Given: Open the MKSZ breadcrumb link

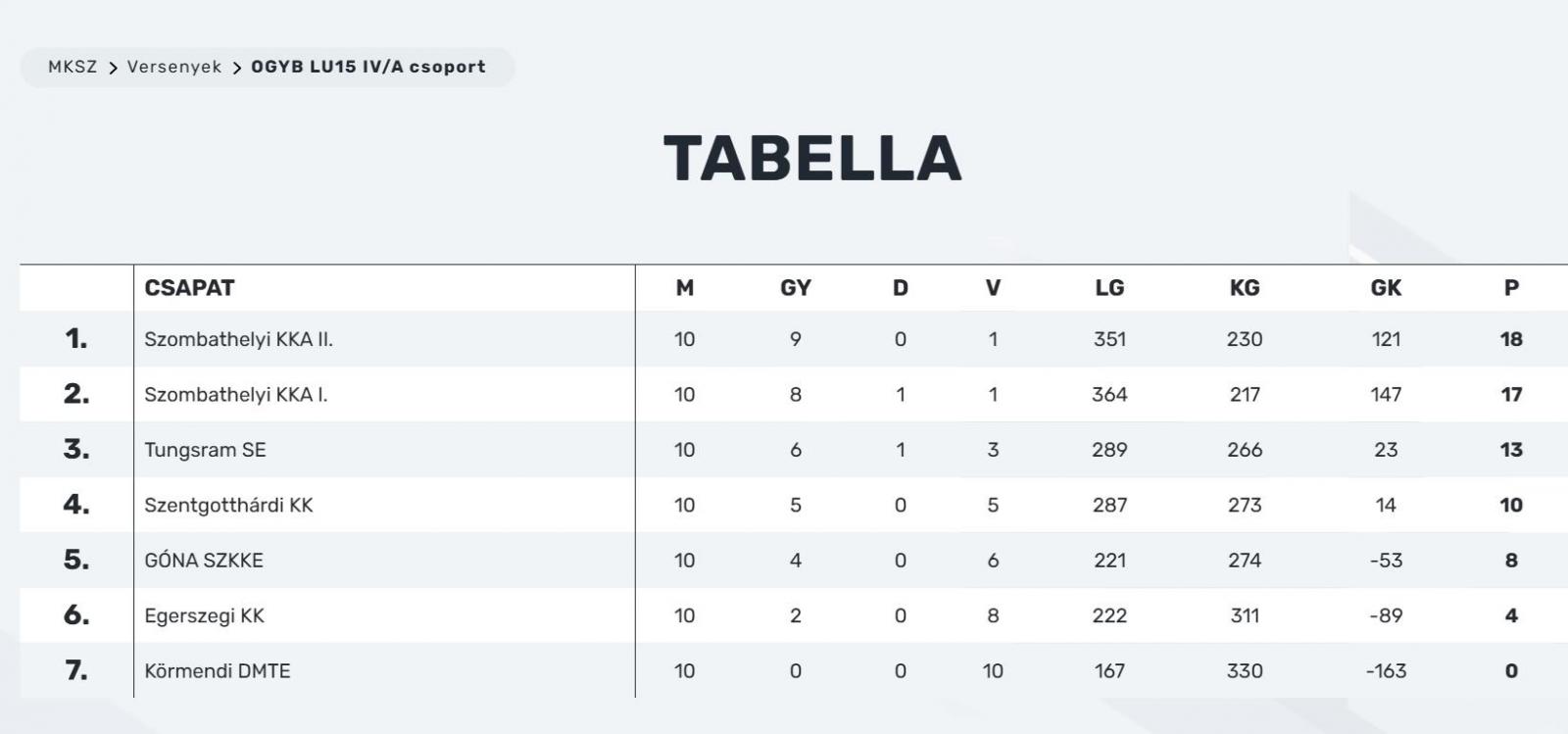Looking at the screenshot, I should pyautogui.click(x=73, y=67).
